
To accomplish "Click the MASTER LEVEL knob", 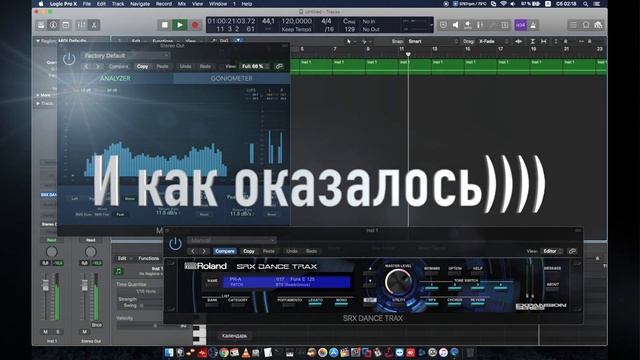I will pyautogui.click(x=398, y=282).
